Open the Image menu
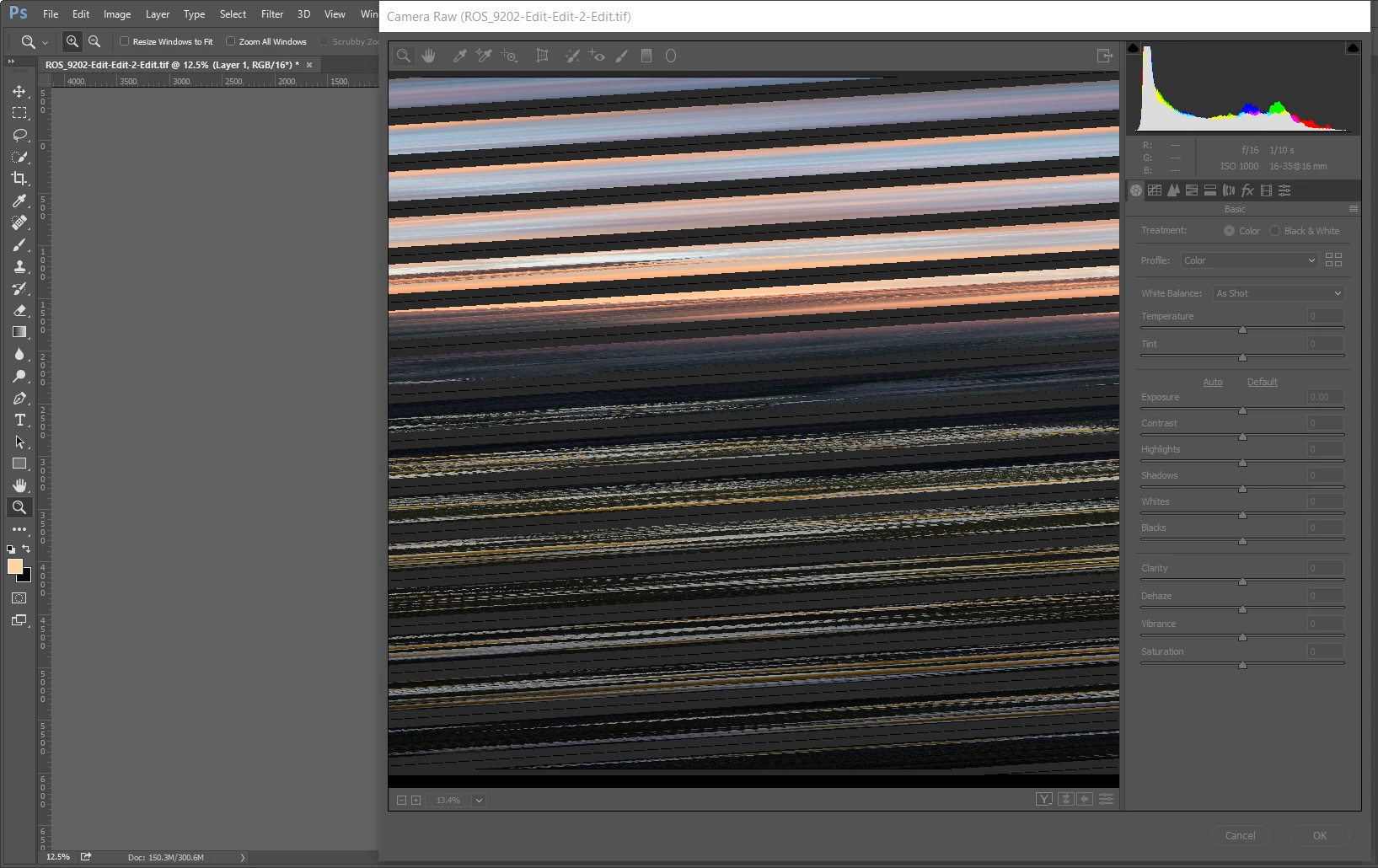Viewport: 1378px width, 868px height. (x=117, y=13)
